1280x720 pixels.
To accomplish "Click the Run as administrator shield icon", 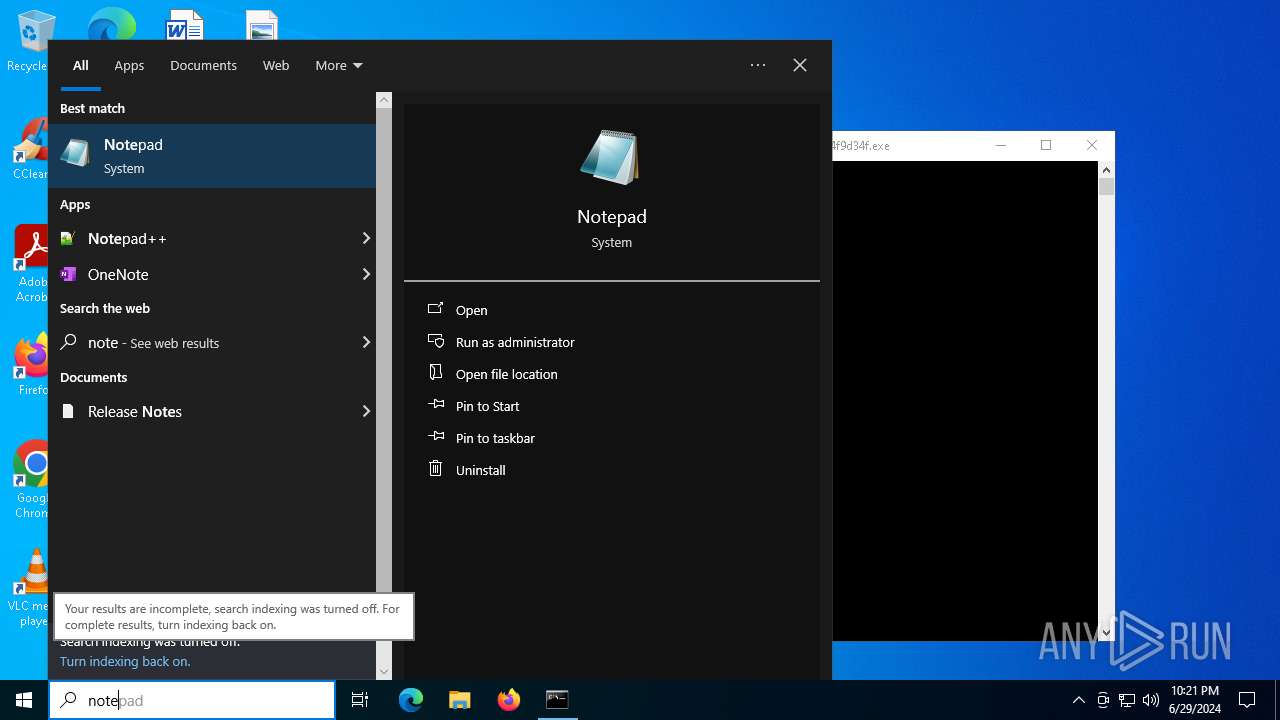I will 435,341.
